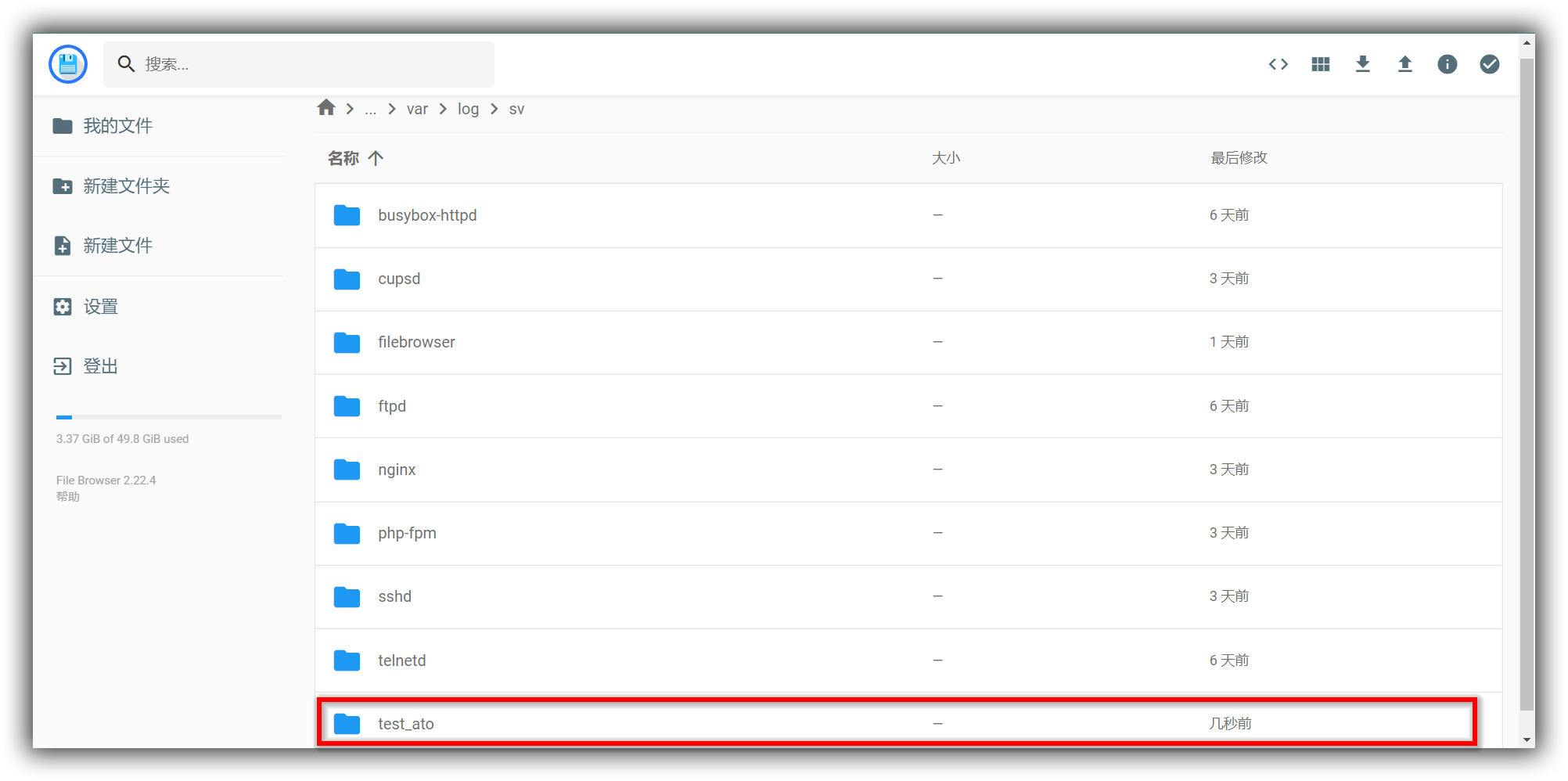Go to var in breadcrumb
Image resolution: width=1568 pixels, height=781 pixels.
pyautogui.click(x=417, y=110)
